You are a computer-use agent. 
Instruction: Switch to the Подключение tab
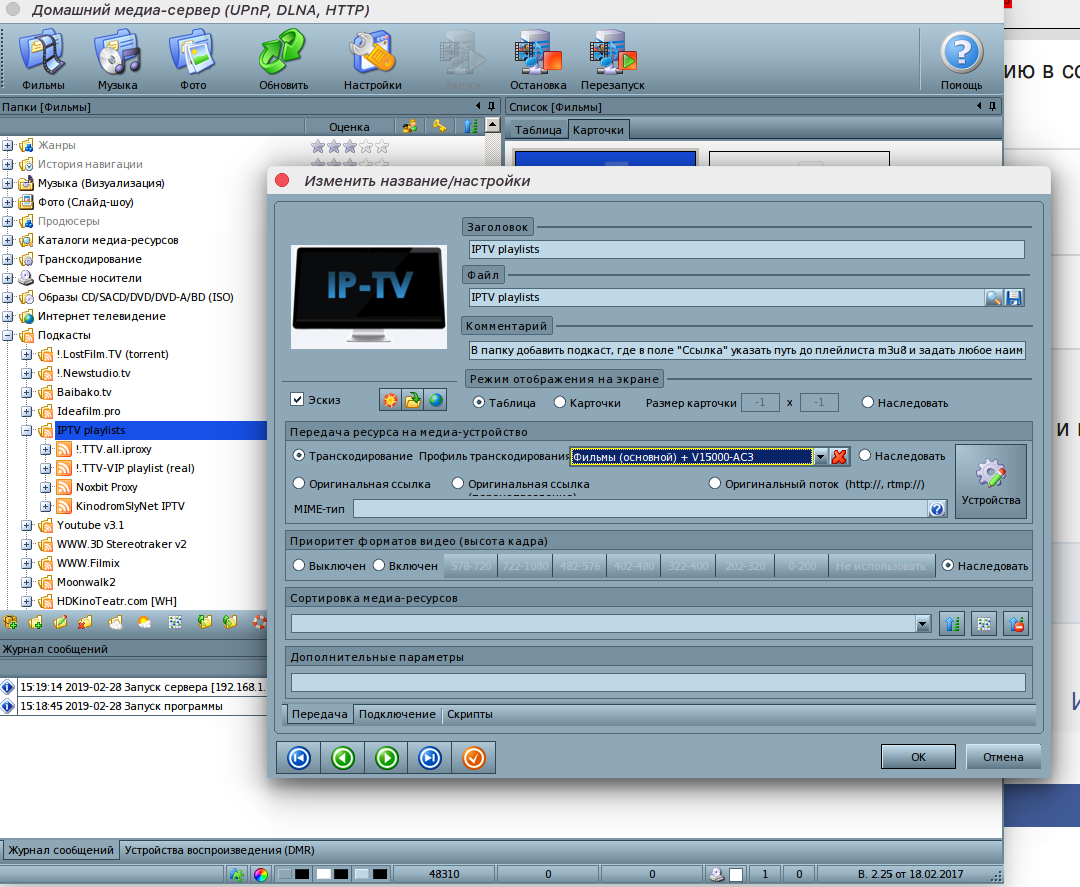pos(397,714)
